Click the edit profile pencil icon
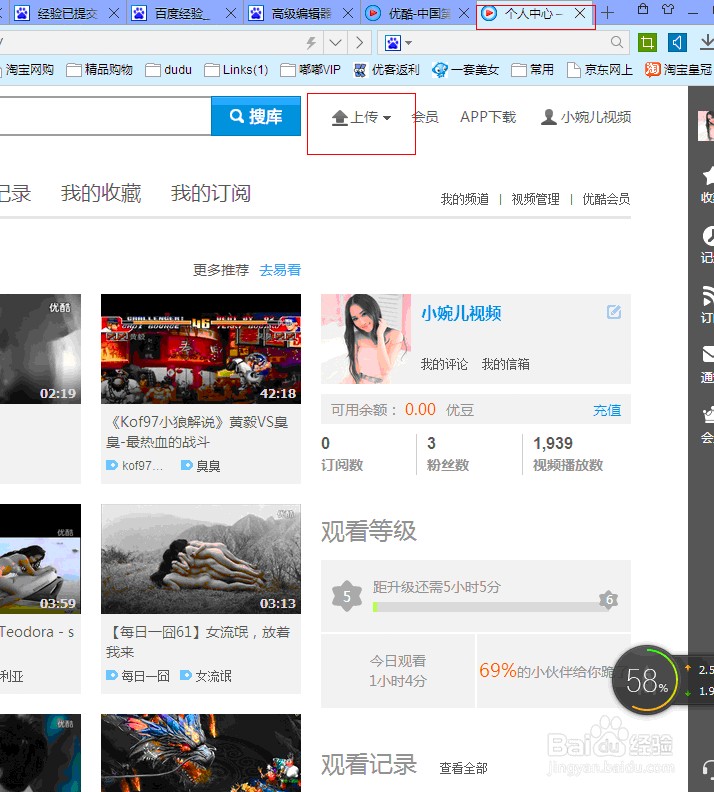The height and width of the screenshot is (792, 714). tap(614, 312)
